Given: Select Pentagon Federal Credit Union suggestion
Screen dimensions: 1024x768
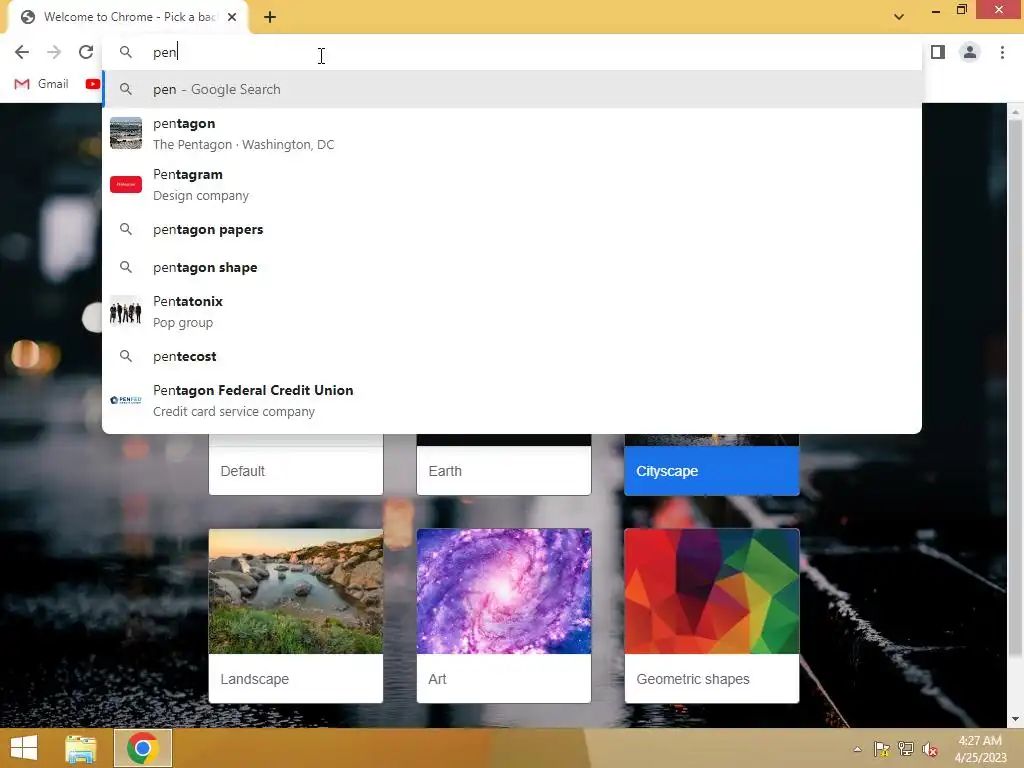Looking at the screenshot, I should click(512, 401).
